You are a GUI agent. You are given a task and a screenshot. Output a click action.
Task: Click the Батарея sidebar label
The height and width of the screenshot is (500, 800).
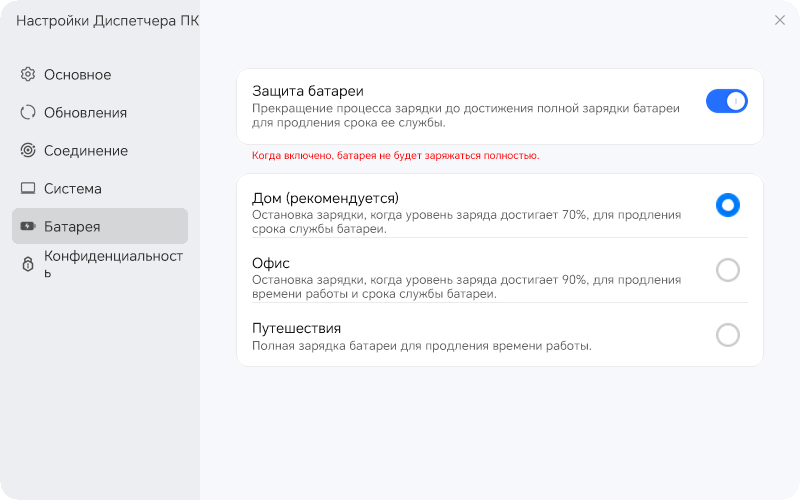72,227
